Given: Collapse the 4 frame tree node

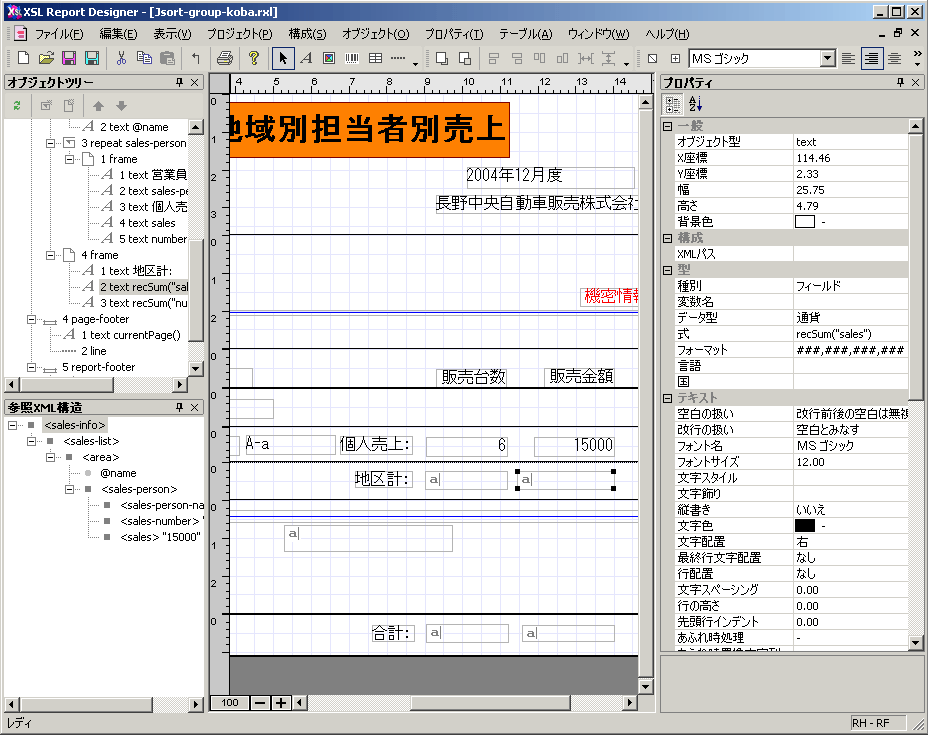Looking at the screenshot, I should click(x=50, y=255).
